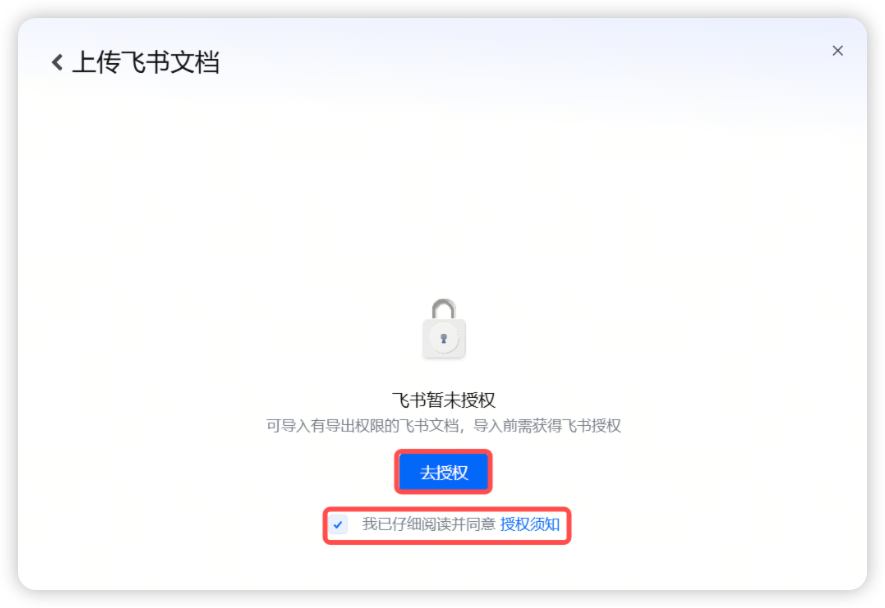The image size is (885, 608).
Task: Close the 上传飞书文档 dialog with X
Action: [x=838, y=51]
